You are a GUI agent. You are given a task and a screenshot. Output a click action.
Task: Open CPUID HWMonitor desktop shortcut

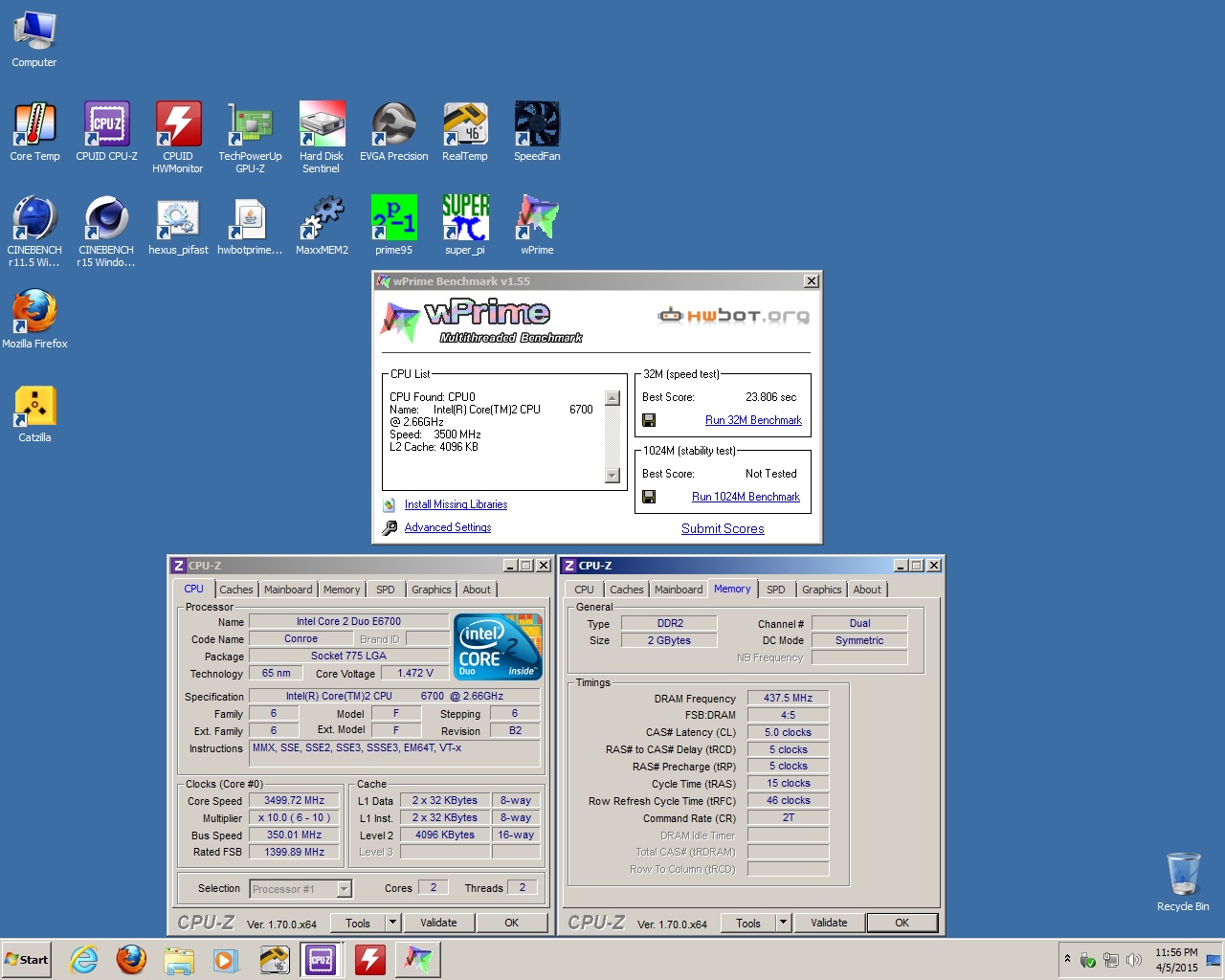178,138
